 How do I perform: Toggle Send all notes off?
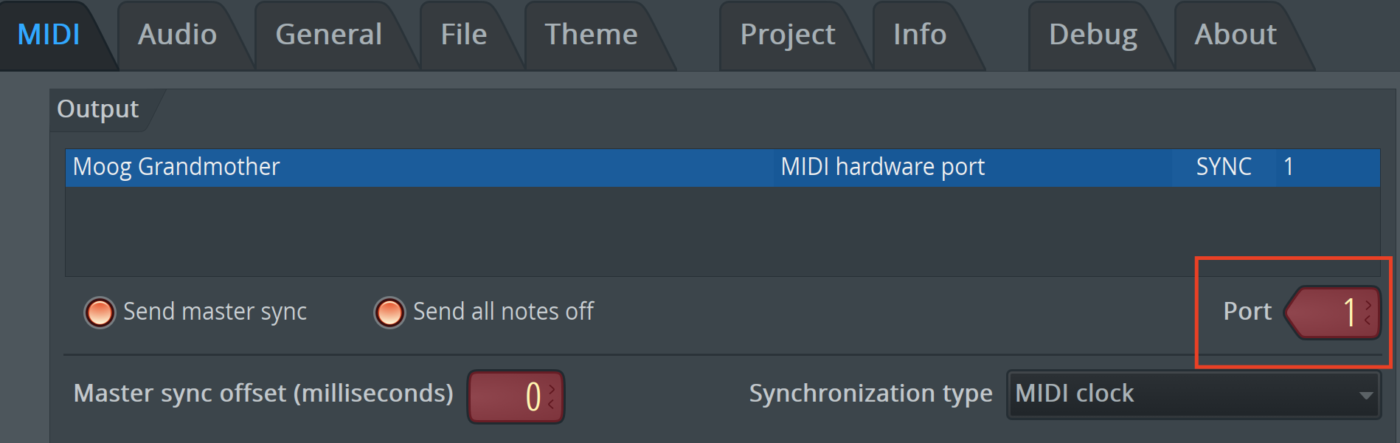(x=389, y=312)
